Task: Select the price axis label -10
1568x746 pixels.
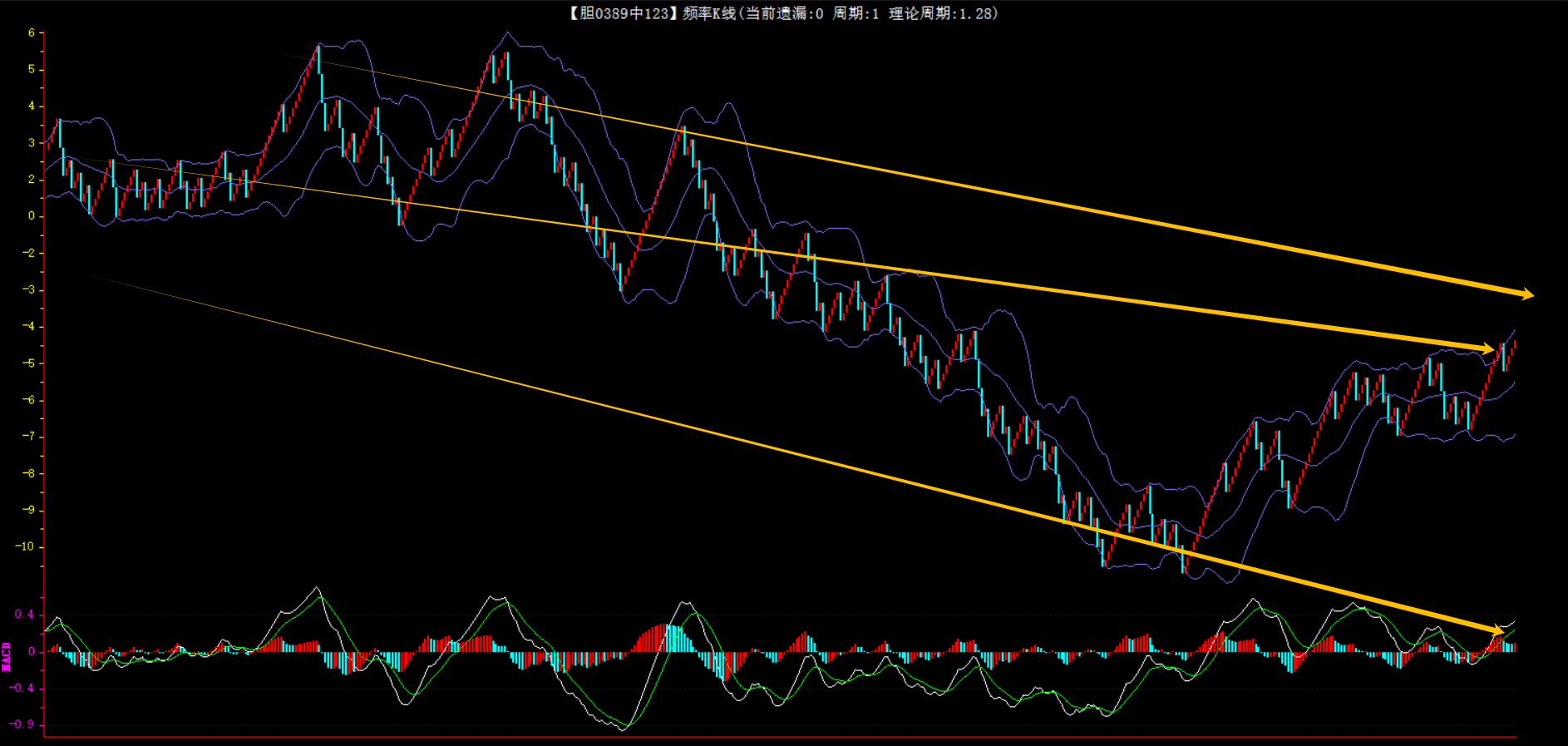Action: coord(25,546)
